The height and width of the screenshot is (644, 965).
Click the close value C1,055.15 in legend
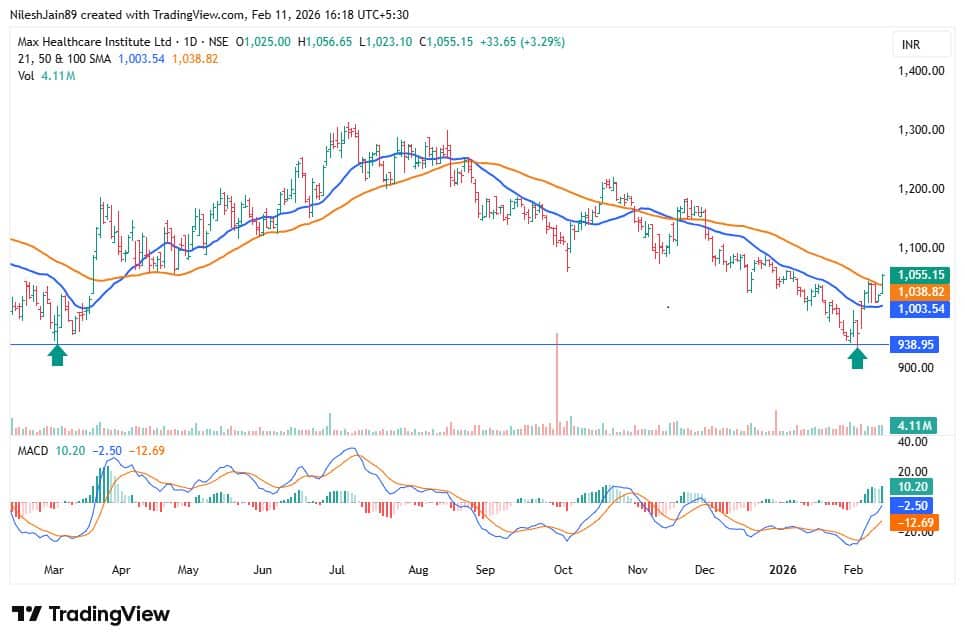point(446,42)
